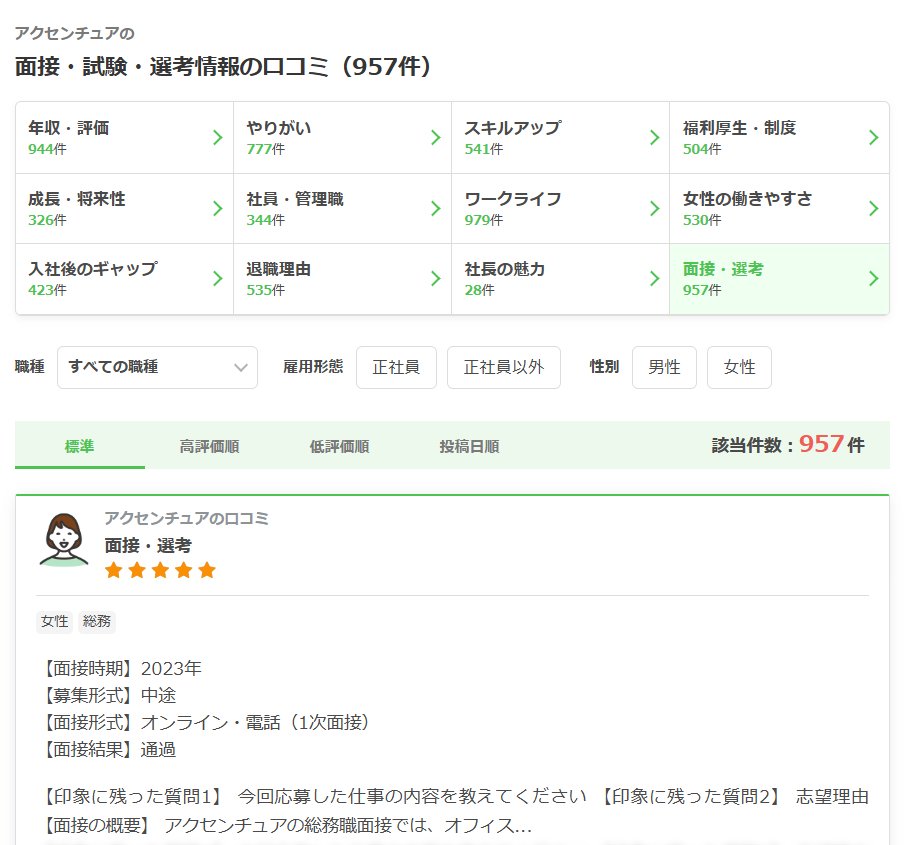Click the arrow icon next to 退職理由
Viewport: 910px width, 845px height.
(435, 279)
